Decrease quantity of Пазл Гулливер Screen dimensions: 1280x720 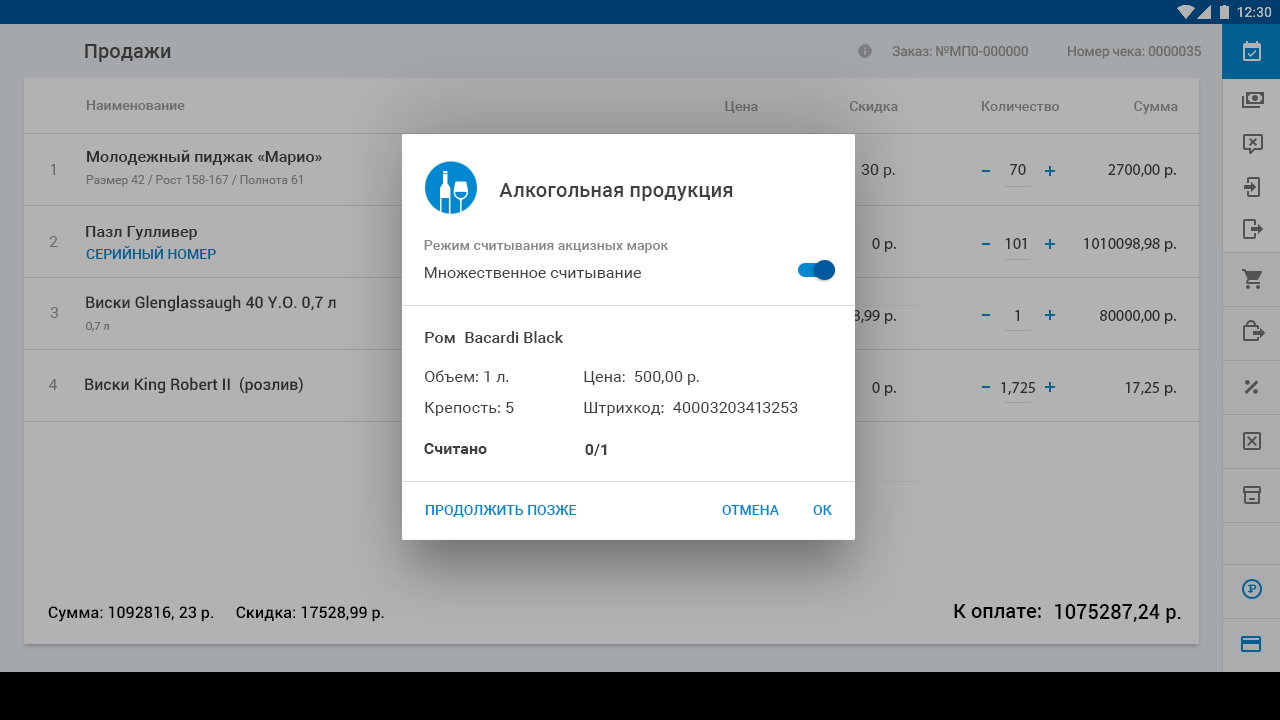click(986, 244)
